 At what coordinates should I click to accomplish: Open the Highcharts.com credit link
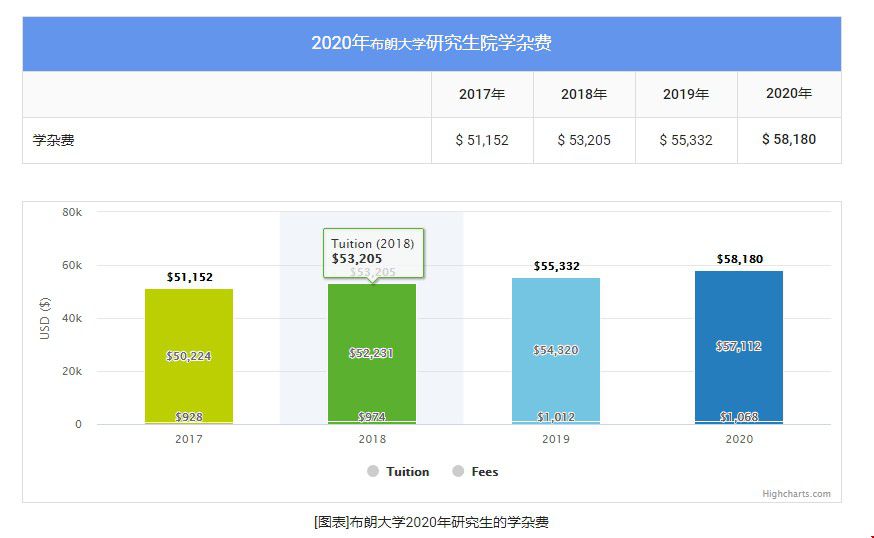point(796,494)
